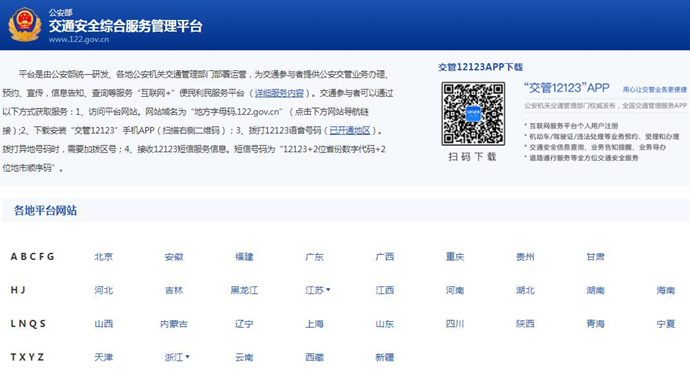
Task: Visit the 甘肃 platform link
Action: [595, 257]
